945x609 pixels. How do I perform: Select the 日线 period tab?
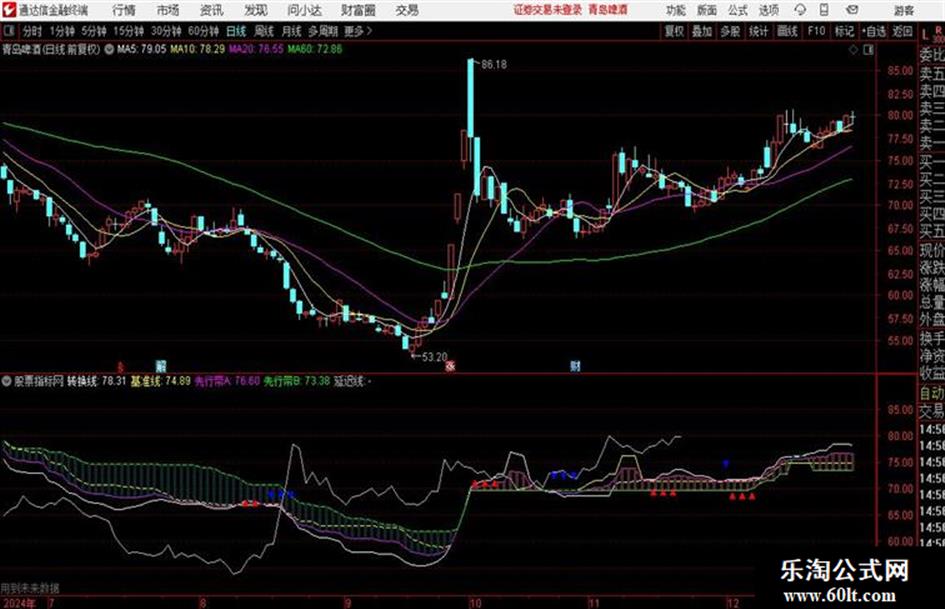coord(236,31)
